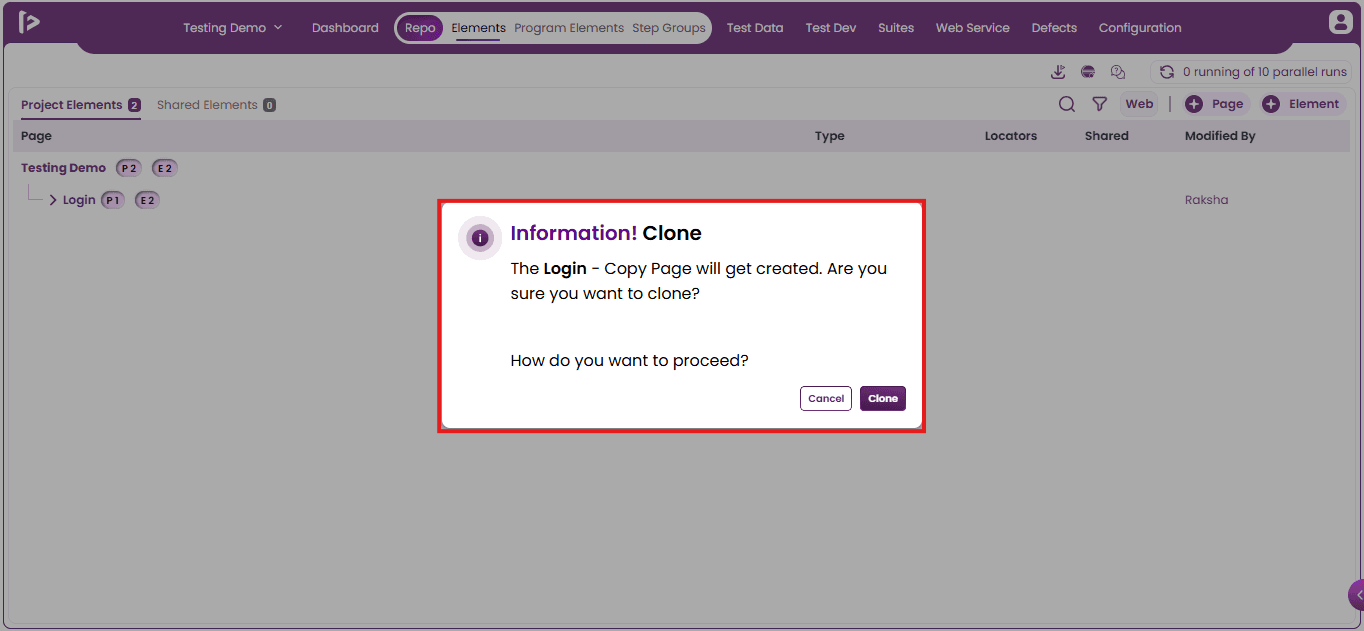Open the Configuration menu

click(1140, 28)
